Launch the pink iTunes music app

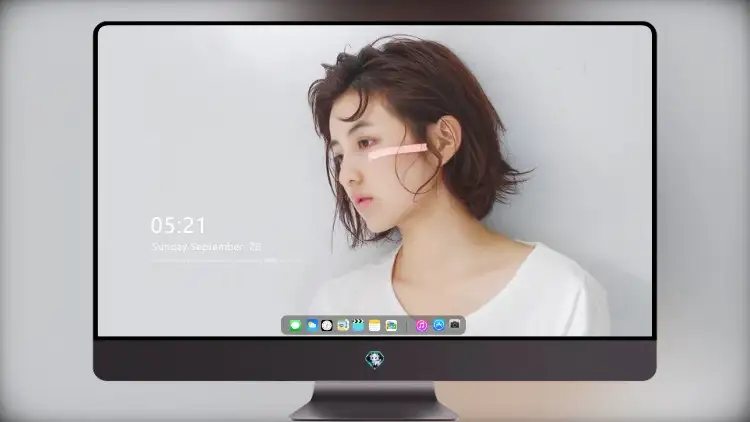click(x=421, y=325)
